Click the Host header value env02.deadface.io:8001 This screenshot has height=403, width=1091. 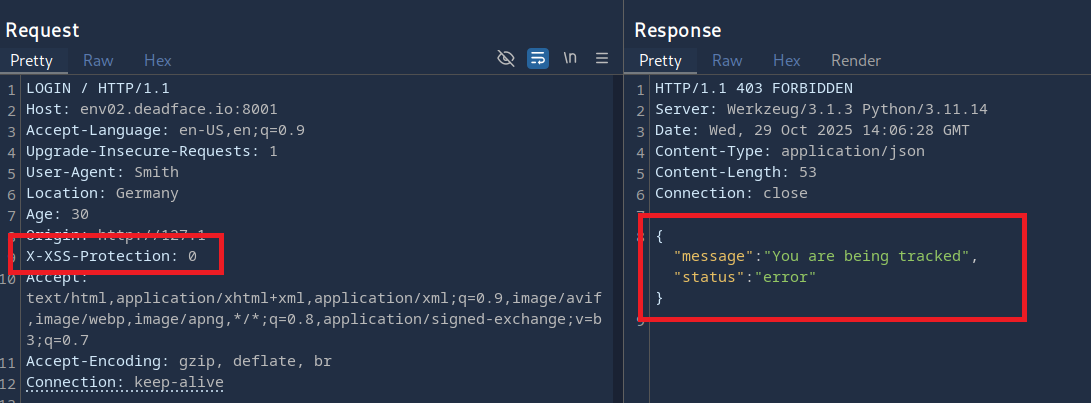click(178, 109)
